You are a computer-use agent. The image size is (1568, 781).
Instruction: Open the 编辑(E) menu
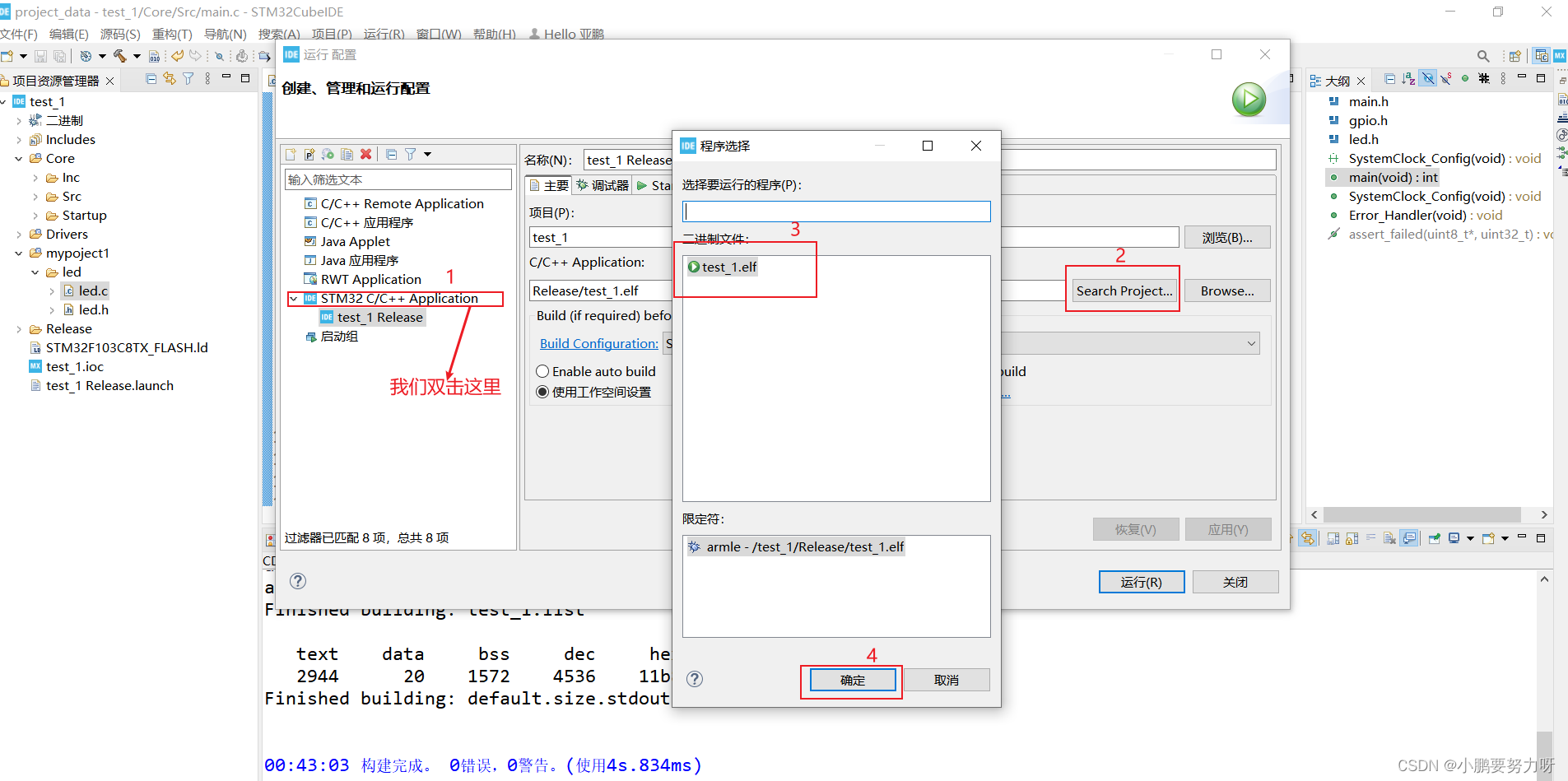pos(69,34)
